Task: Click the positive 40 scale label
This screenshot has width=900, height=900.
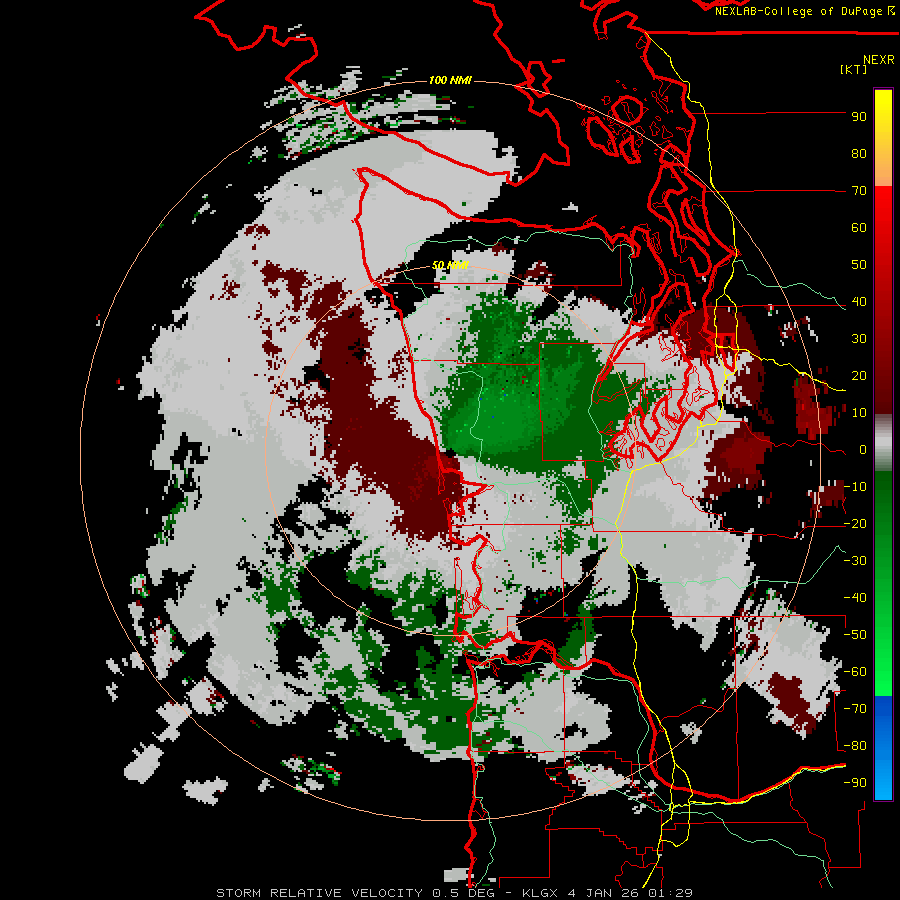Action: [x=859, y=302]
